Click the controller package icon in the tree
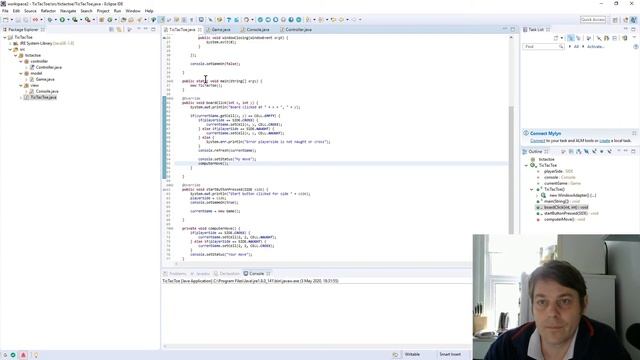Screen dimensions: 640x360 coord(27,61)
